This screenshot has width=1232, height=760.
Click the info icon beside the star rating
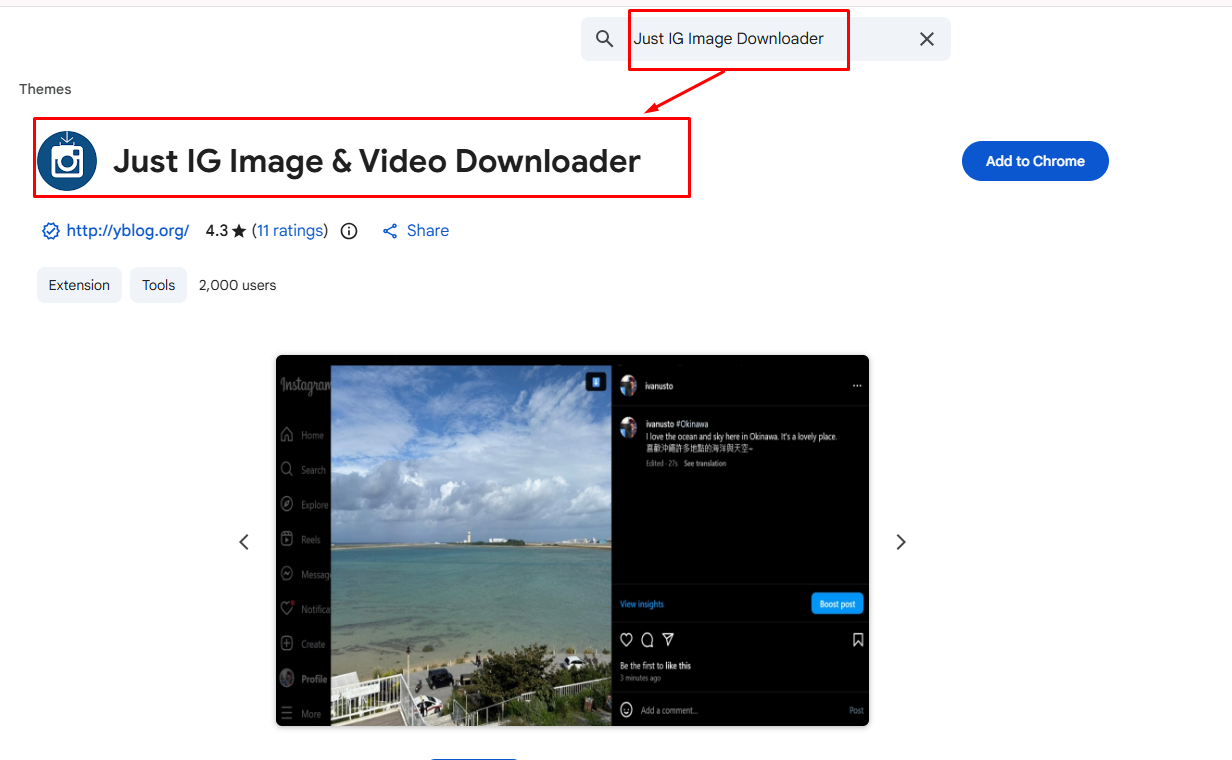point(348,231)
